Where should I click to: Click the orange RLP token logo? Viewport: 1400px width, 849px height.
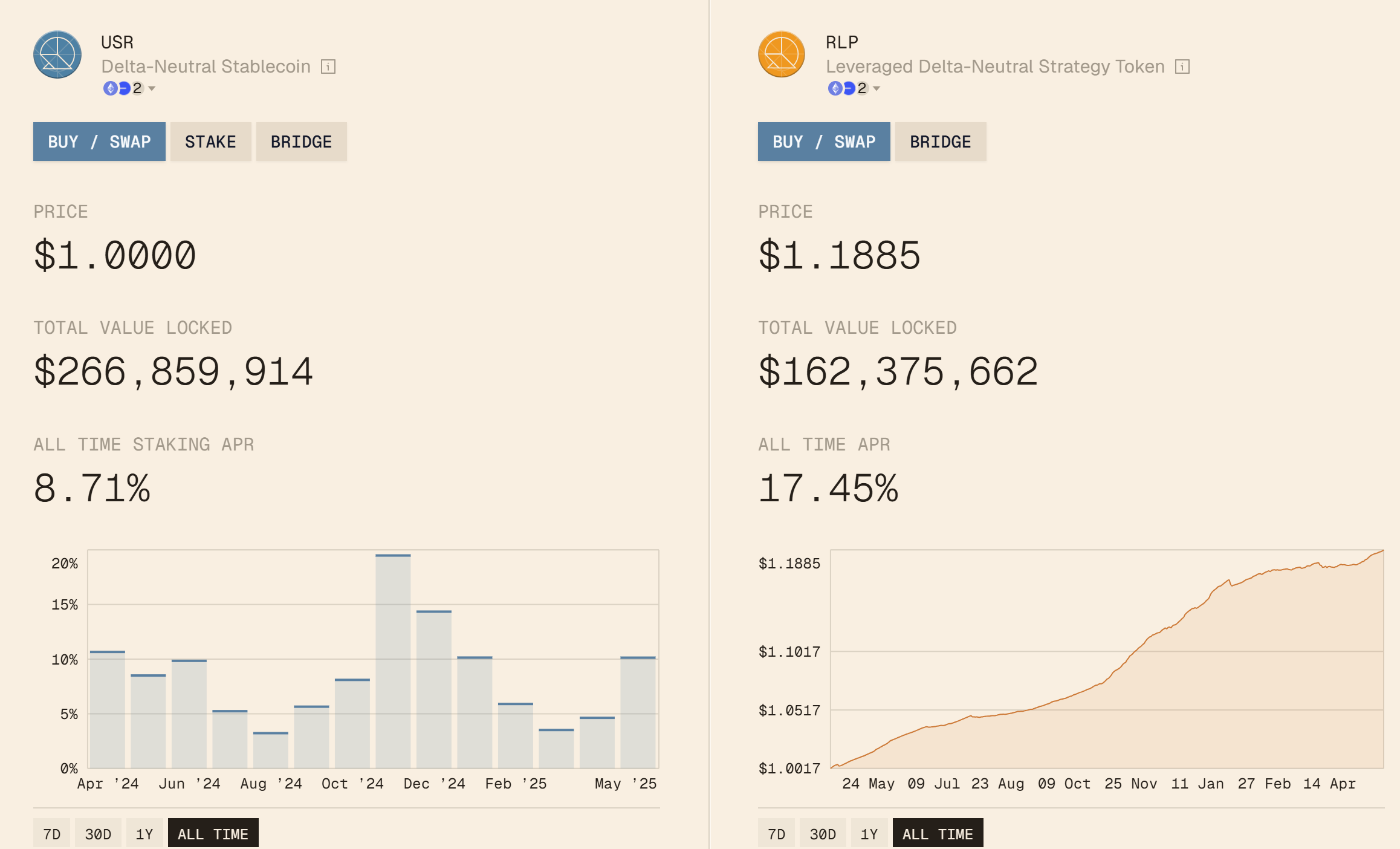[781, 54]
